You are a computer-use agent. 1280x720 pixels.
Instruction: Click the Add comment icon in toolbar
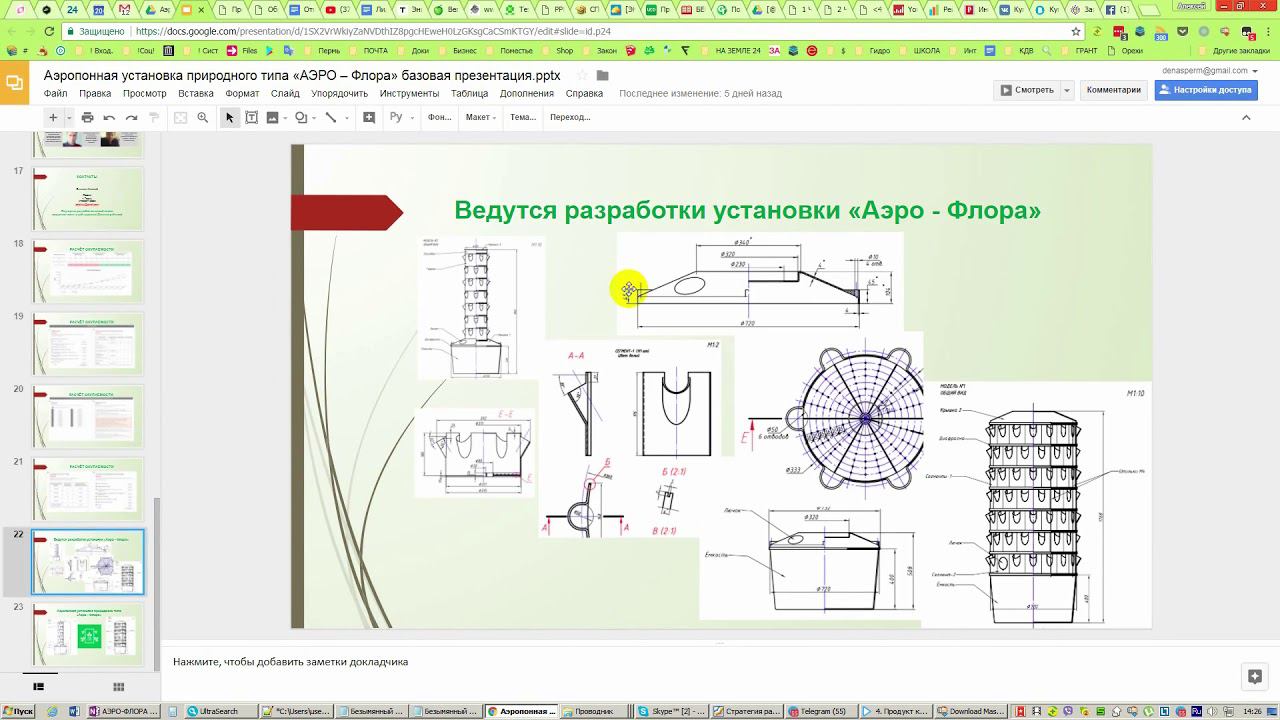pyautogui.click(x=369, y=118)
